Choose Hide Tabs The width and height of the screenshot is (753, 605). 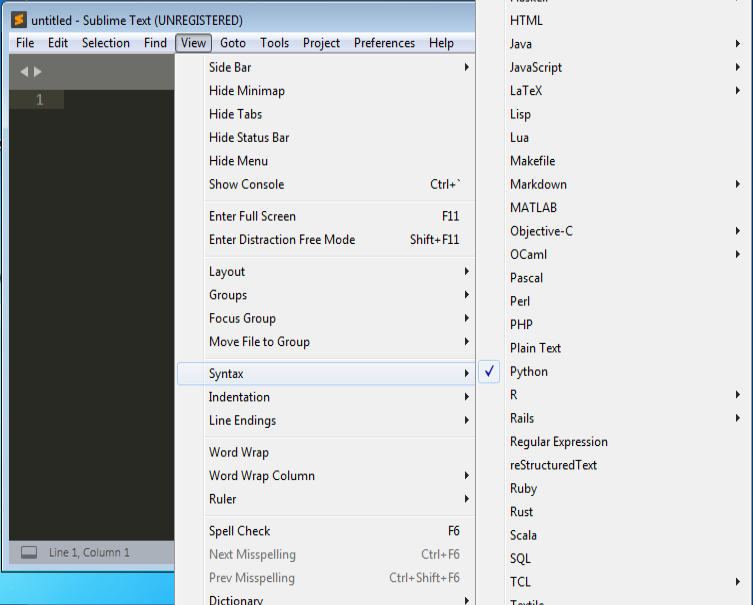(x=326, y=114)
